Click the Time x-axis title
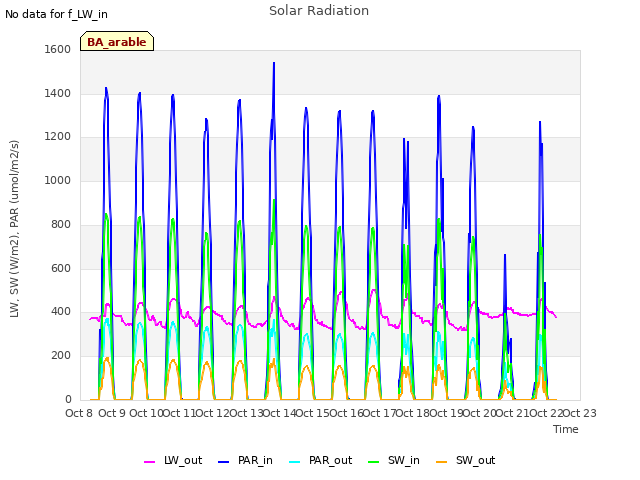 click(x=565, y=429)
